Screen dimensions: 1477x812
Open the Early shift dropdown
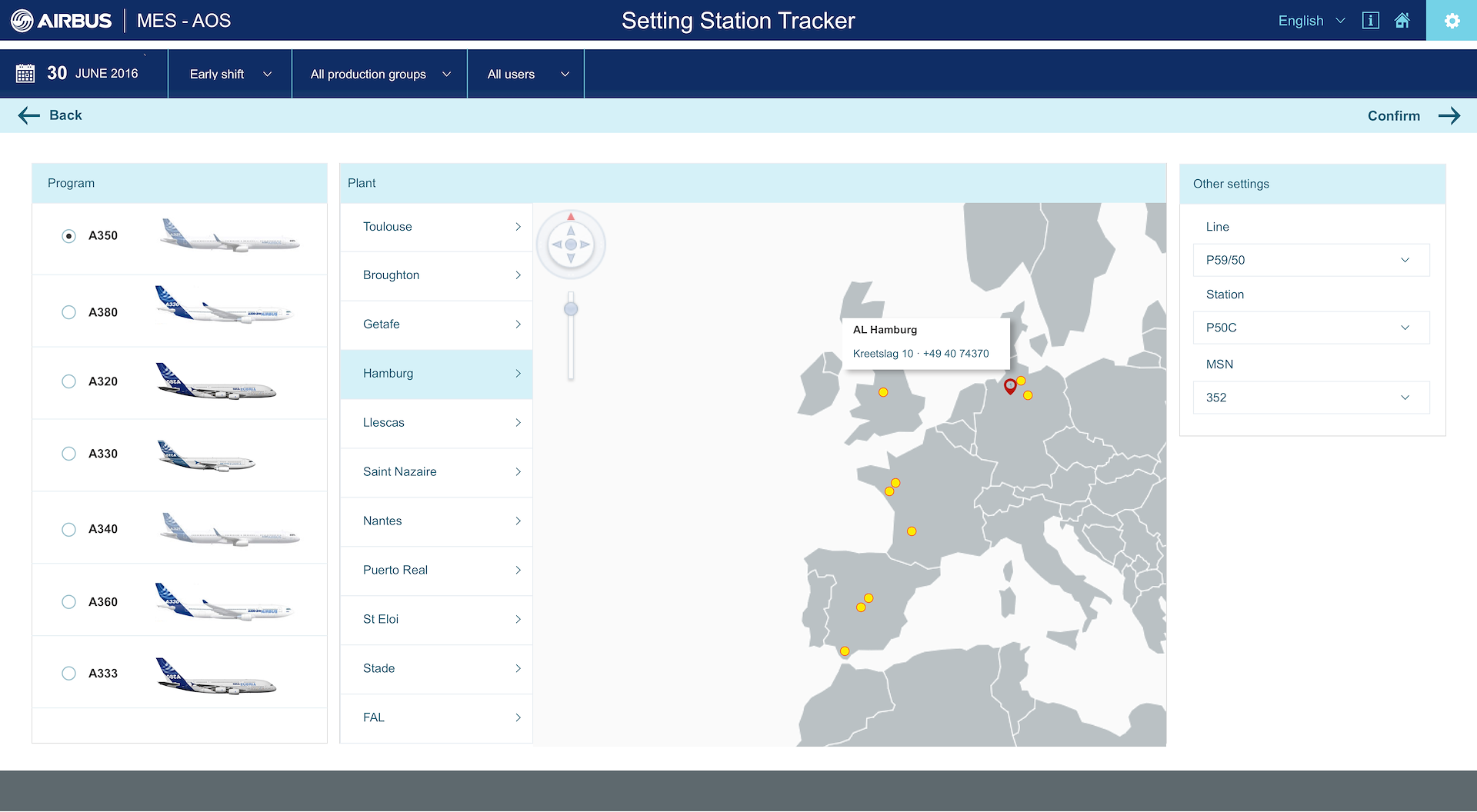(230, 75)
